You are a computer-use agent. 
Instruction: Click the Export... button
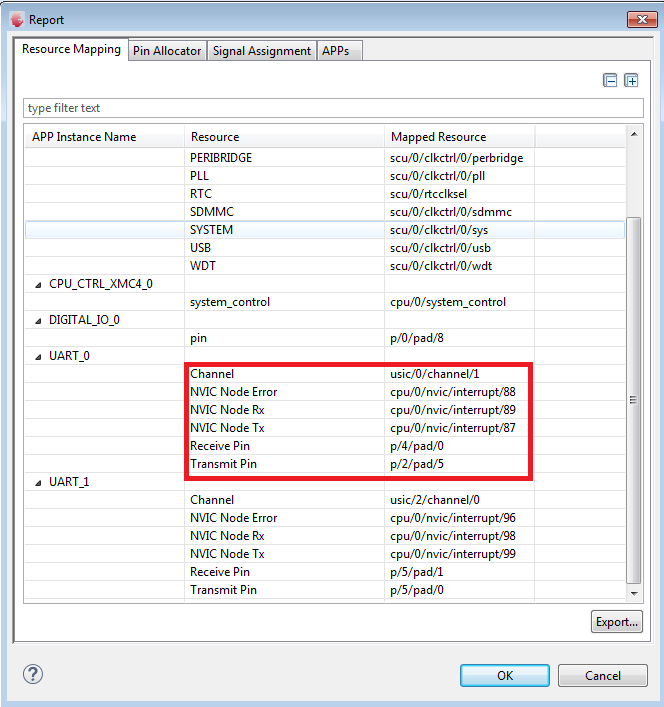[x=617, y=622]
